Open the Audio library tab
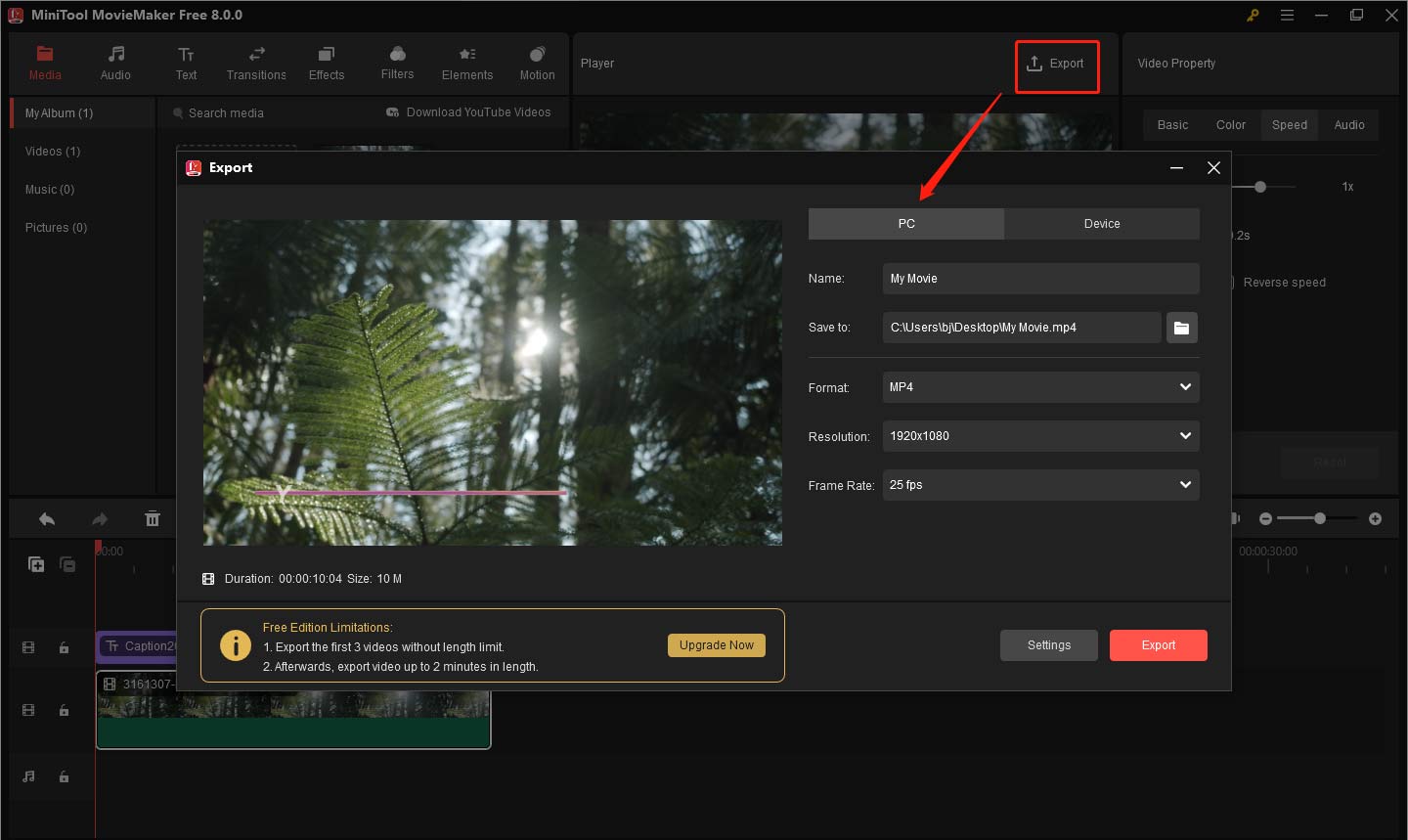The image size is (1408, 840). (115, 64)
